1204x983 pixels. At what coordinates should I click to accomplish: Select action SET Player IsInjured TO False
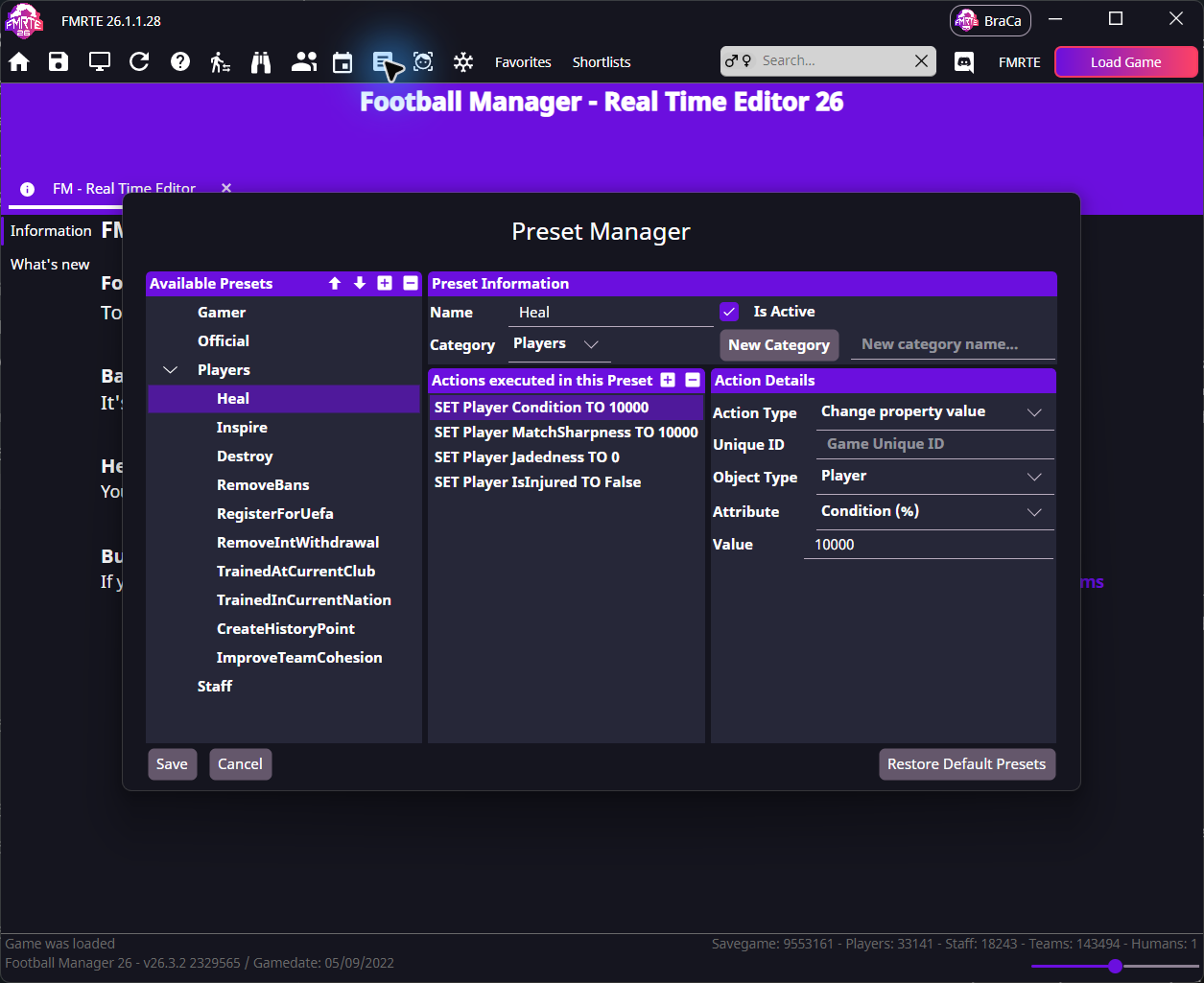click(x=566, y=482)
